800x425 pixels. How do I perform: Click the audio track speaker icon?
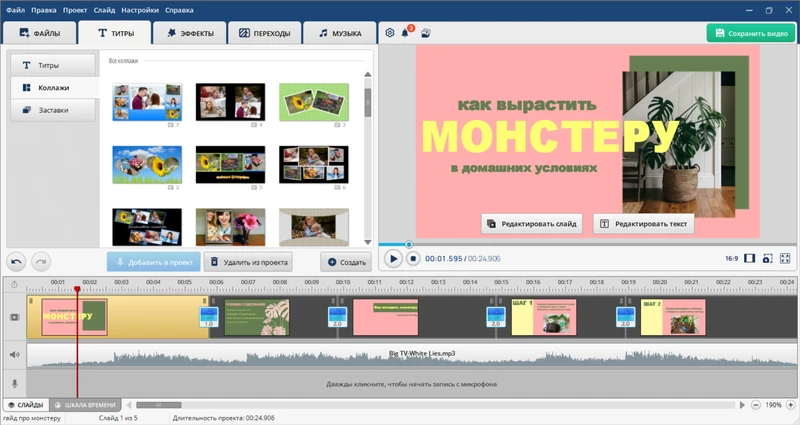point(14,355)
